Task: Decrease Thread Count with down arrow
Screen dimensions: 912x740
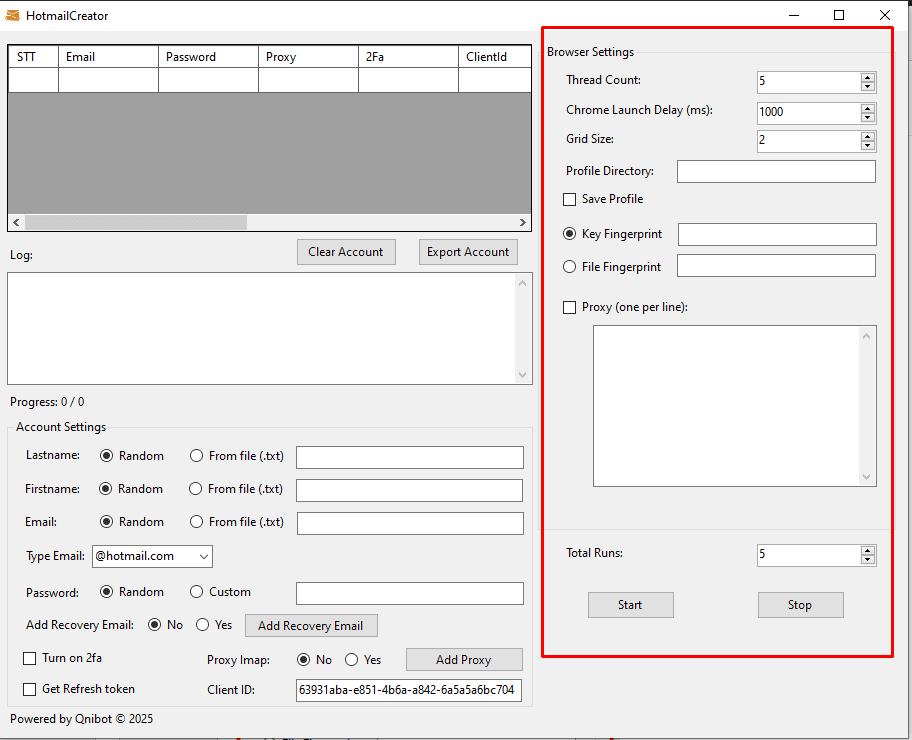Action: tap(867, 87)
